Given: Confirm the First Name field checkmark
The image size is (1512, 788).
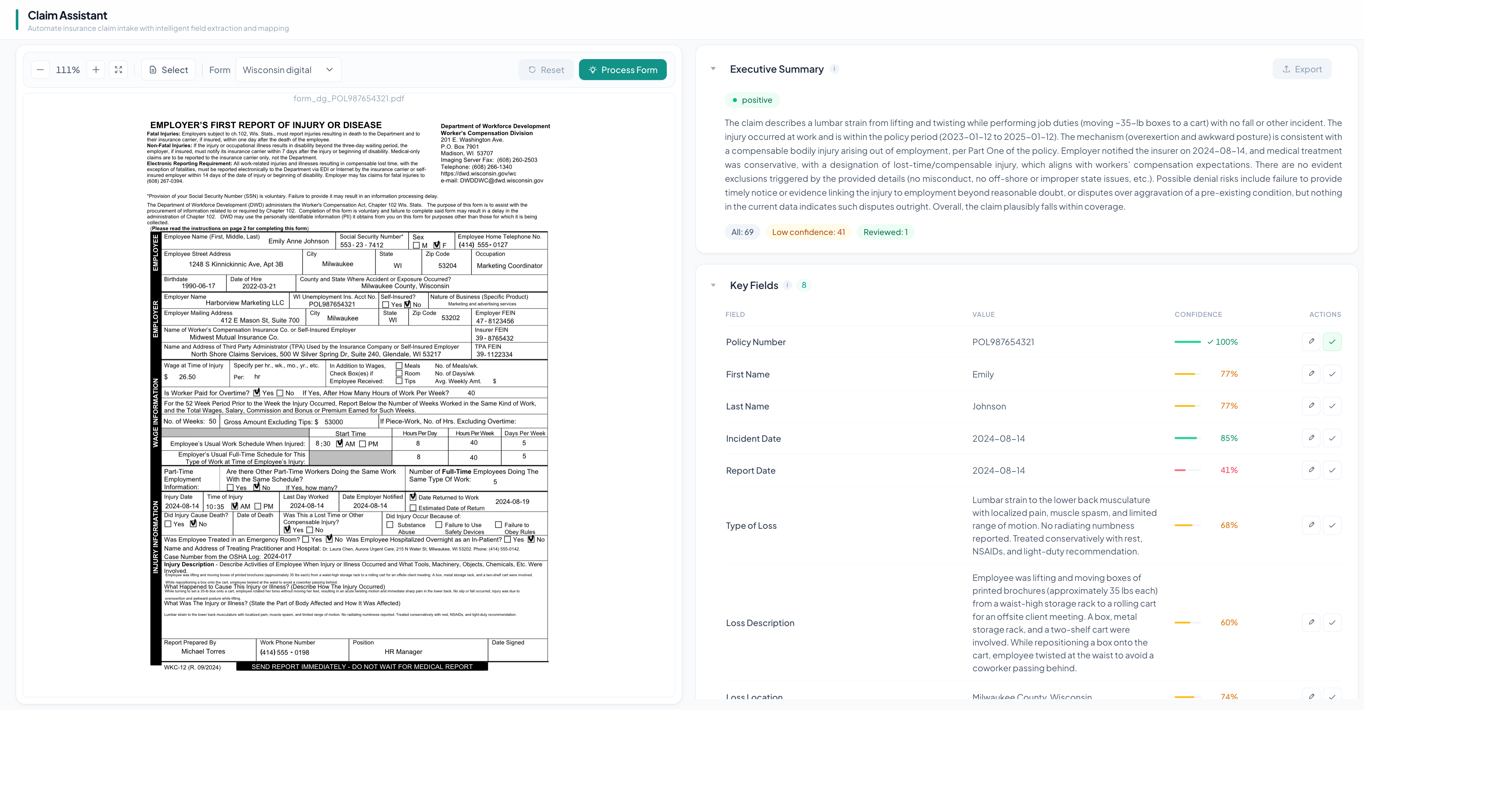Looking at the screenshot, I should coord(1332,374).
